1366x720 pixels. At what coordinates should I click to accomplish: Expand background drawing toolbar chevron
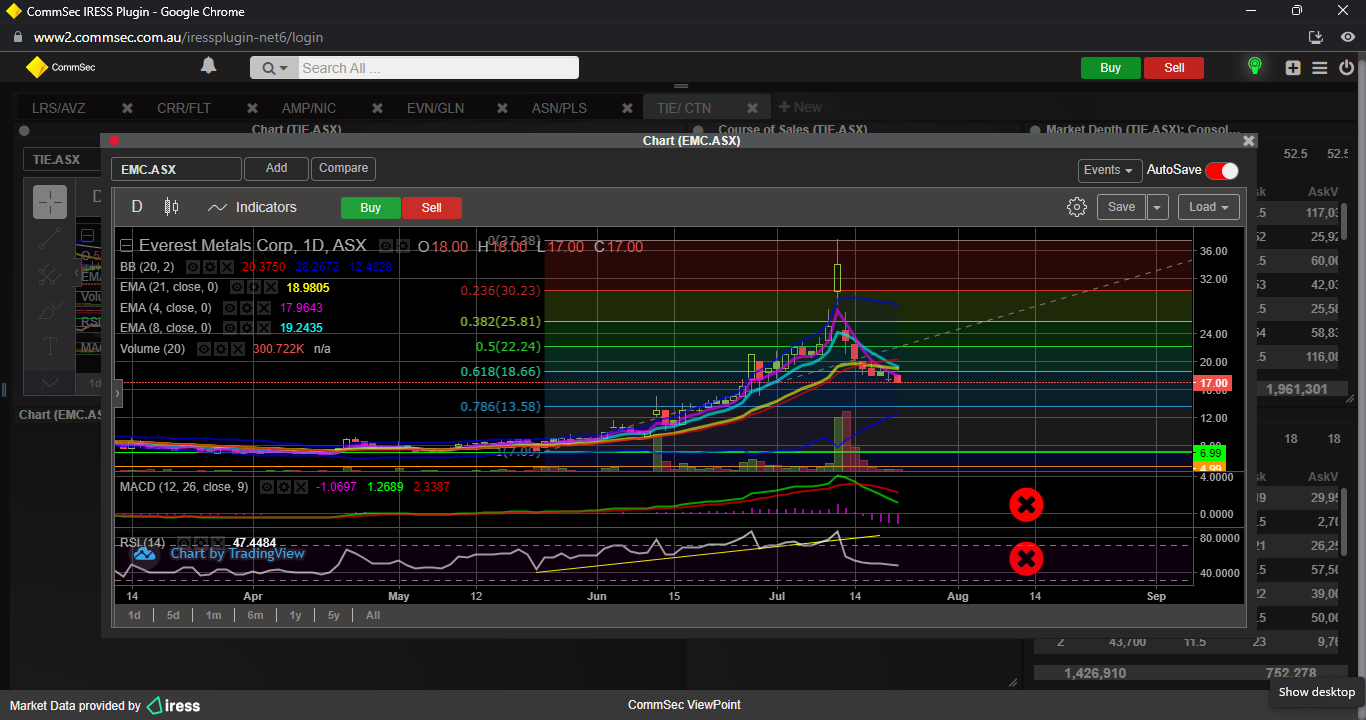coord(50,383)
